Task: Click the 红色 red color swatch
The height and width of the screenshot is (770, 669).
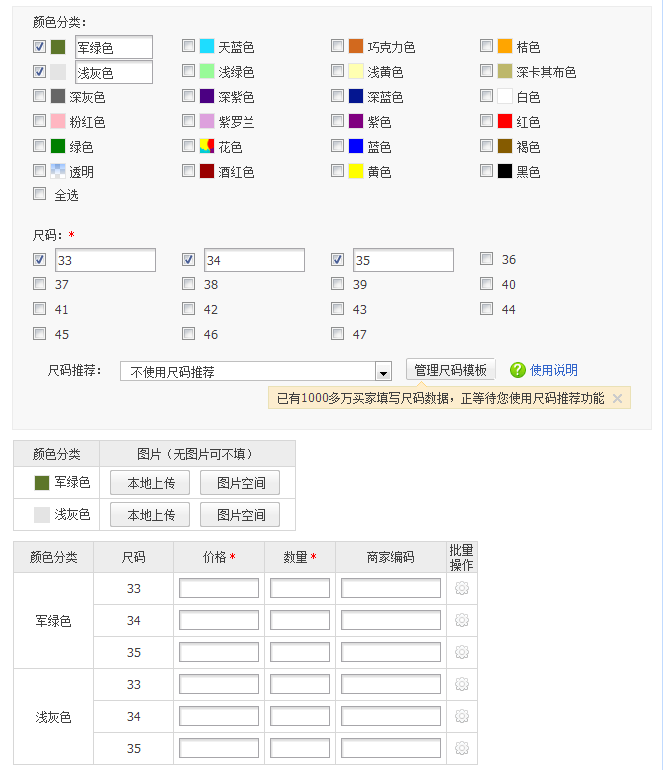Action: [x=505, y=121]
